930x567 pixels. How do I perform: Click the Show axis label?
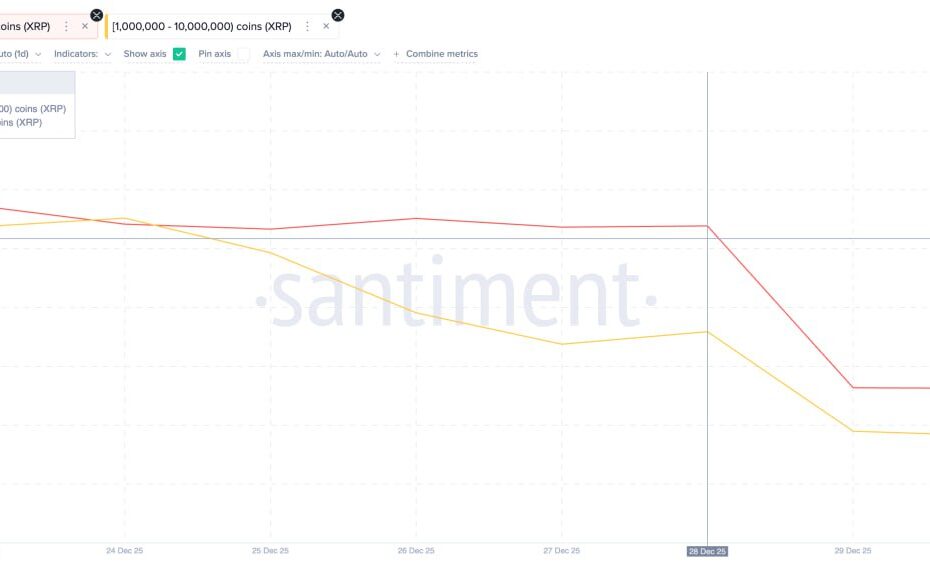click(145, 54)
